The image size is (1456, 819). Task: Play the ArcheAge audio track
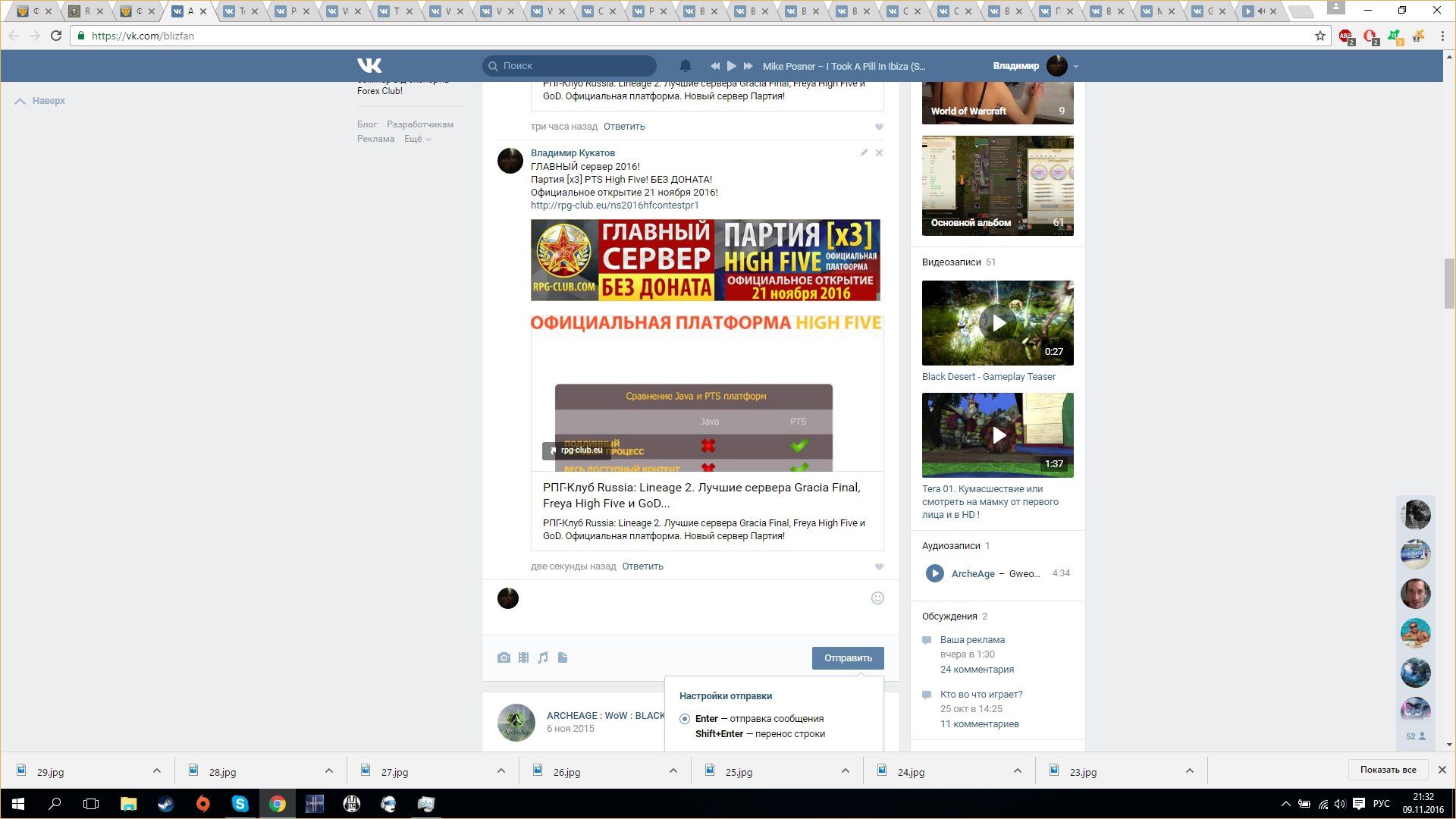click(x=934, y=573)
